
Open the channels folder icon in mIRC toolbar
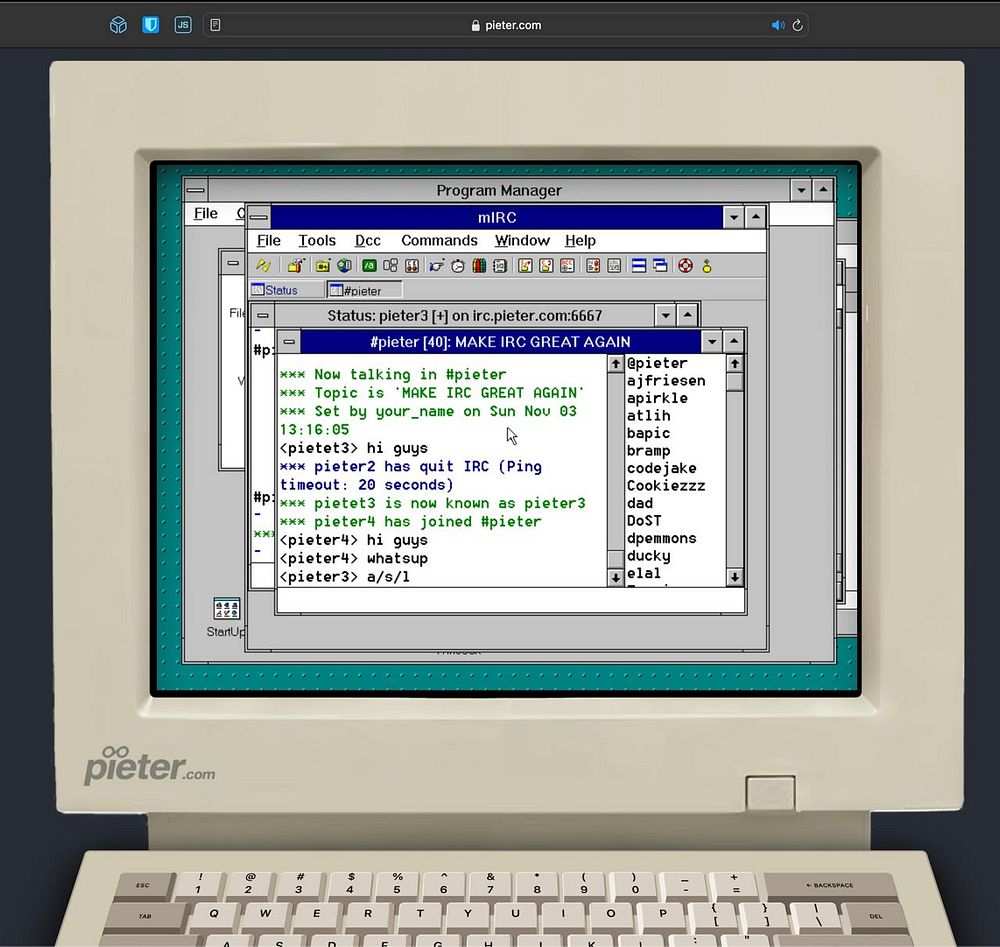coord(323,266)
